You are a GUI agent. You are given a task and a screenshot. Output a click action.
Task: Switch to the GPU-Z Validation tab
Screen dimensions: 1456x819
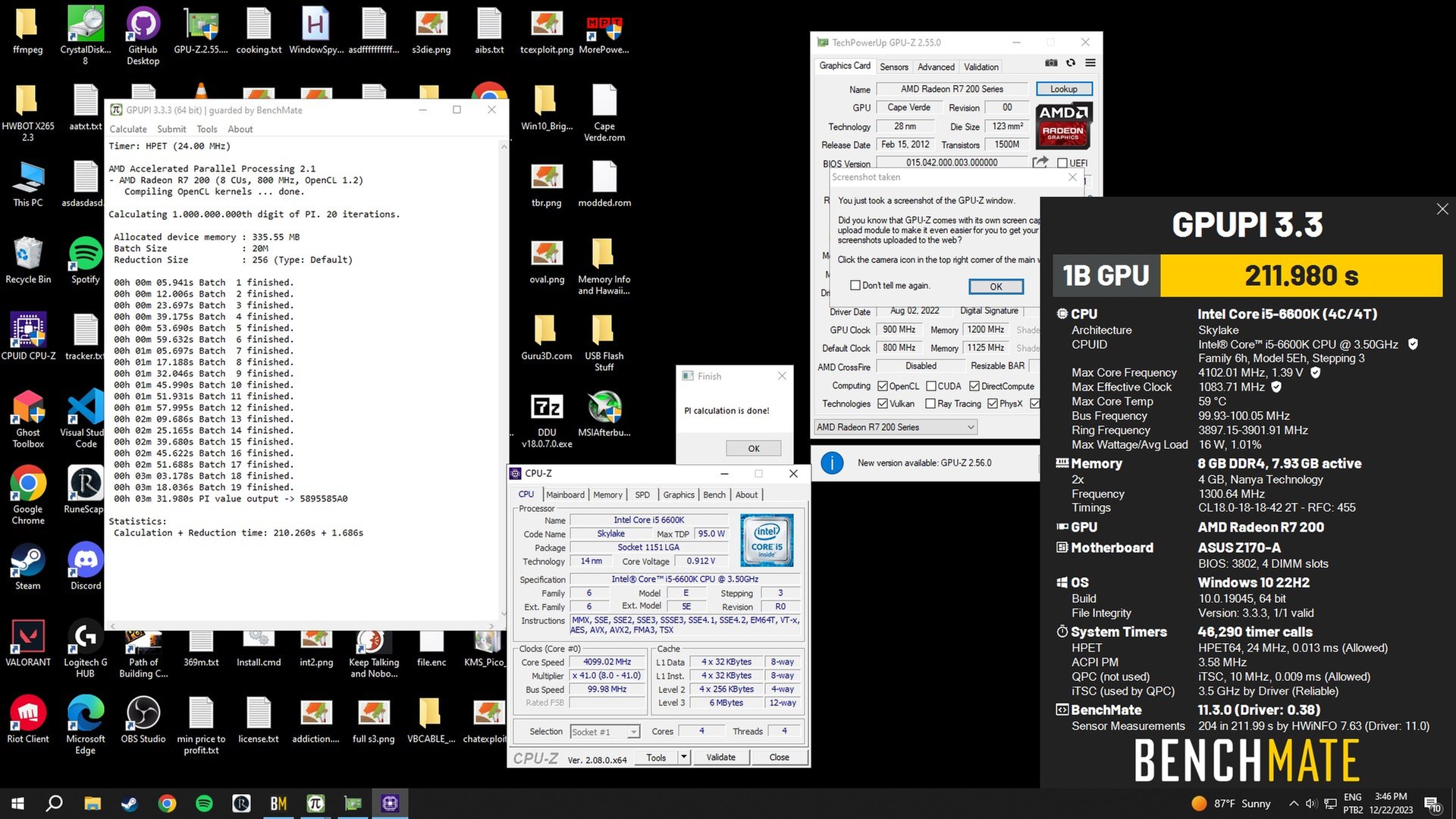981,67
